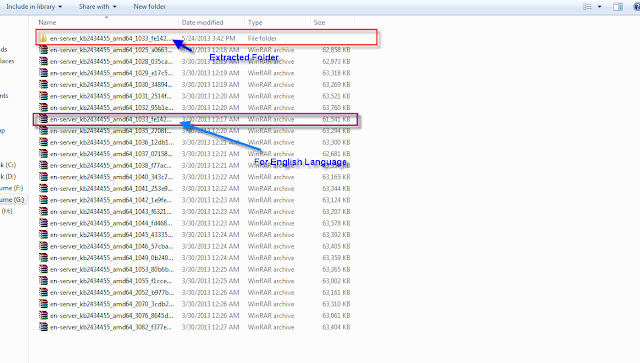
Task: Click the WinRAR icon for 1035_2708f archive
Action: point(43,131)
